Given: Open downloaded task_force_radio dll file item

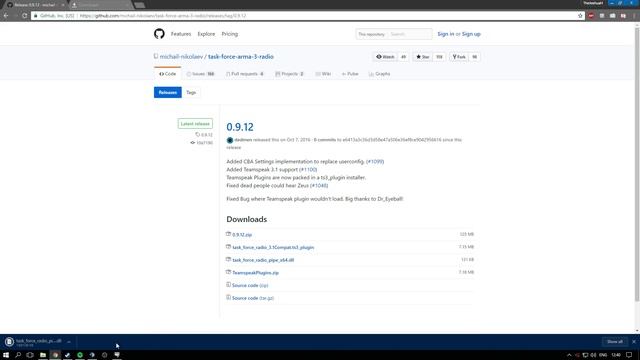Looking at the screenshot, I should tap(33, 342).
